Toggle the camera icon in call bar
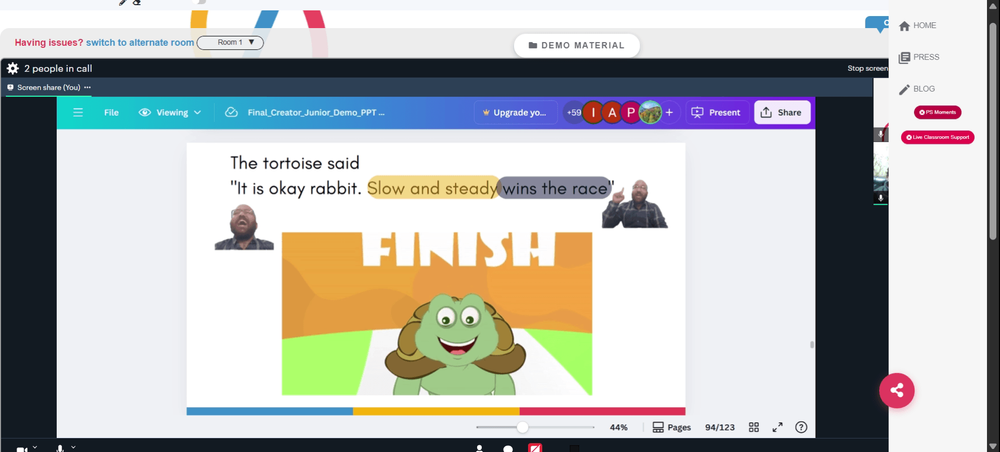1000x452 pixels. pyautogui.click(x=22, y=449)
